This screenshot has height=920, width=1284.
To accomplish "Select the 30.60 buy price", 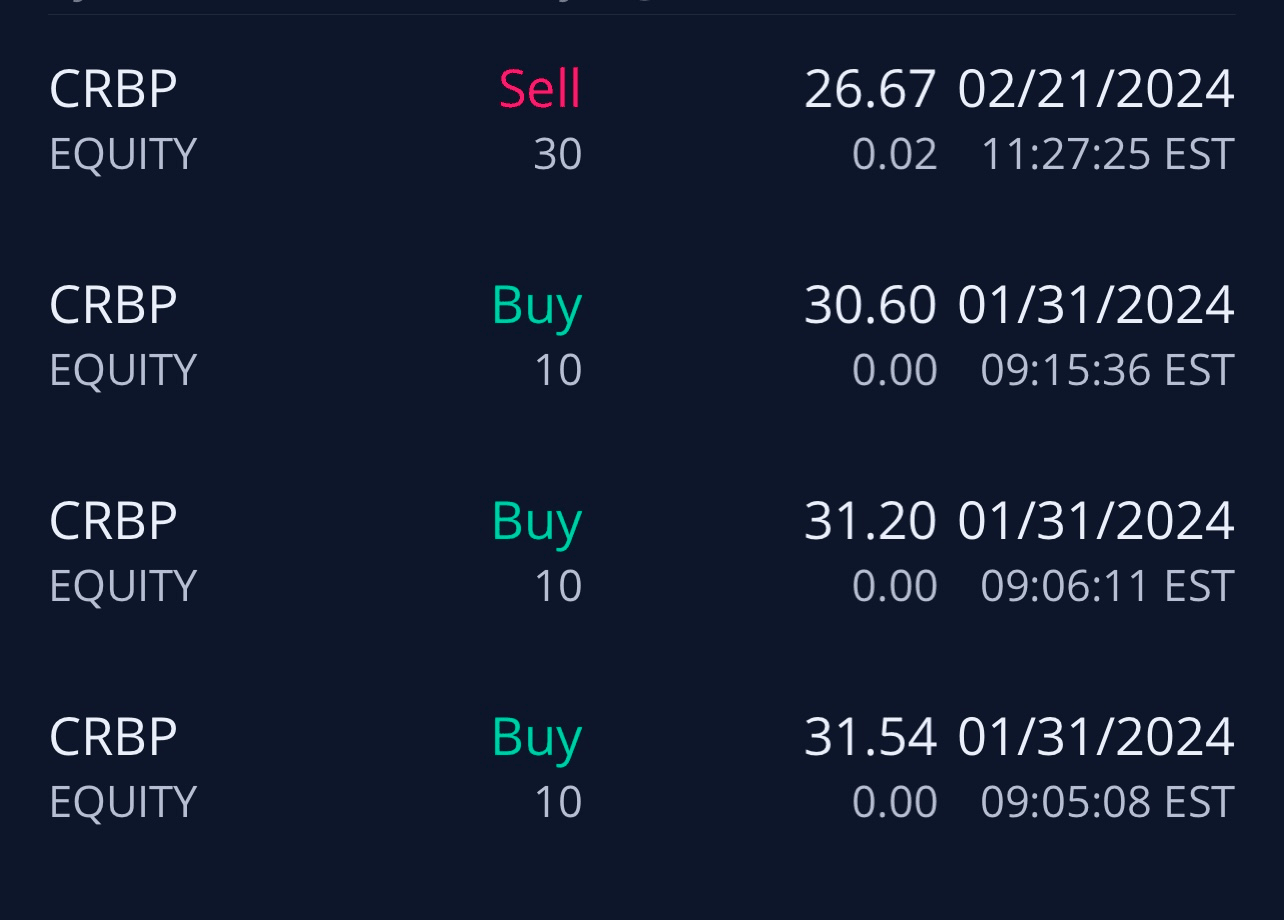I will (x=870, y=305).
